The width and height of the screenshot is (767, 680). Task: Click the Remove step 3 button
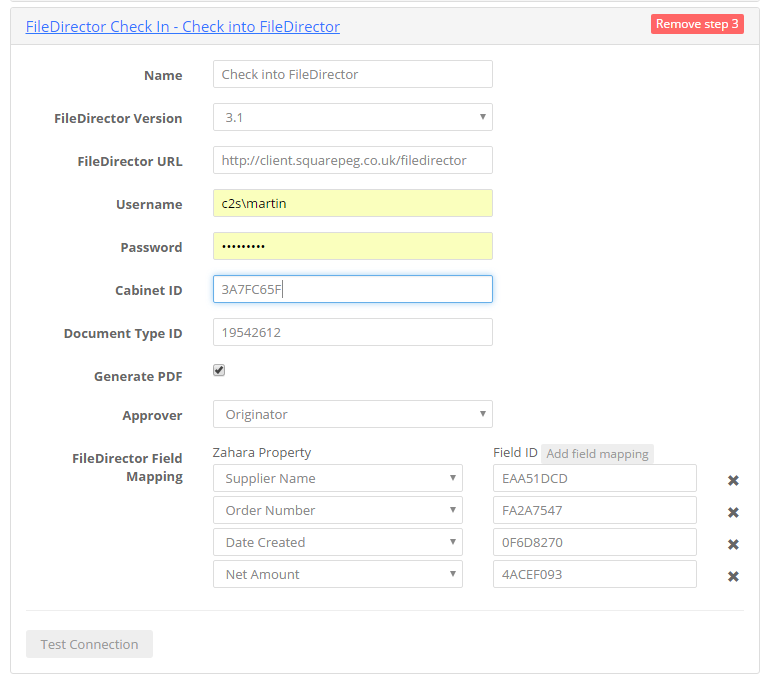pyautogui.click(x=697, y=24)
